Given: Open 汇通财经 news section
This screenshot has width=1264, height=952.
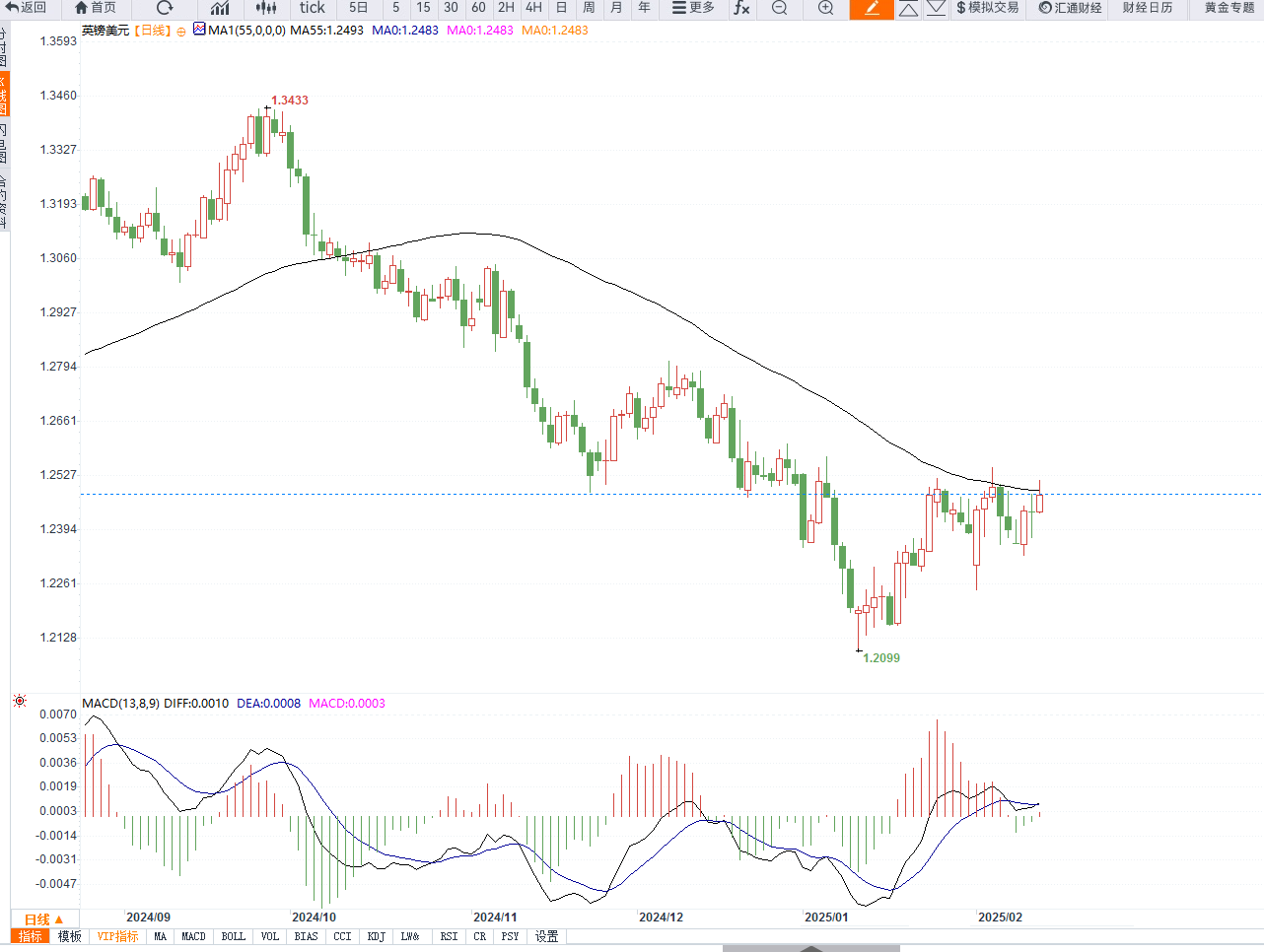Looking at the screenshot, I should coord(1070,8).
